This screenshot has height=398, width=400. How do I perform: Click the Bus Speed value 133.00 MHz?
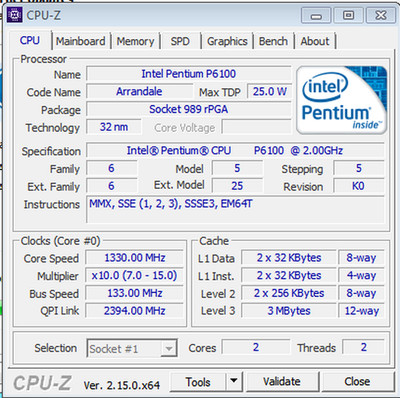click(x=135, y=293)
